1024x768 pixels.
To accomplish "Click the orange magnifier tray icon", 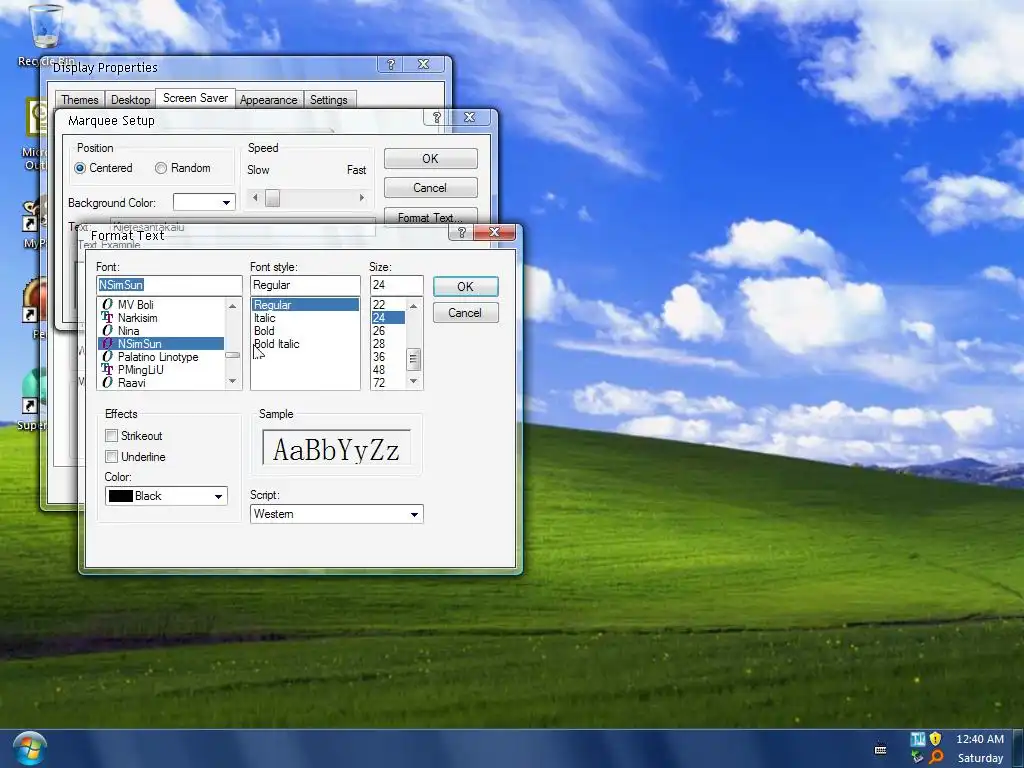I will point(936,758).
